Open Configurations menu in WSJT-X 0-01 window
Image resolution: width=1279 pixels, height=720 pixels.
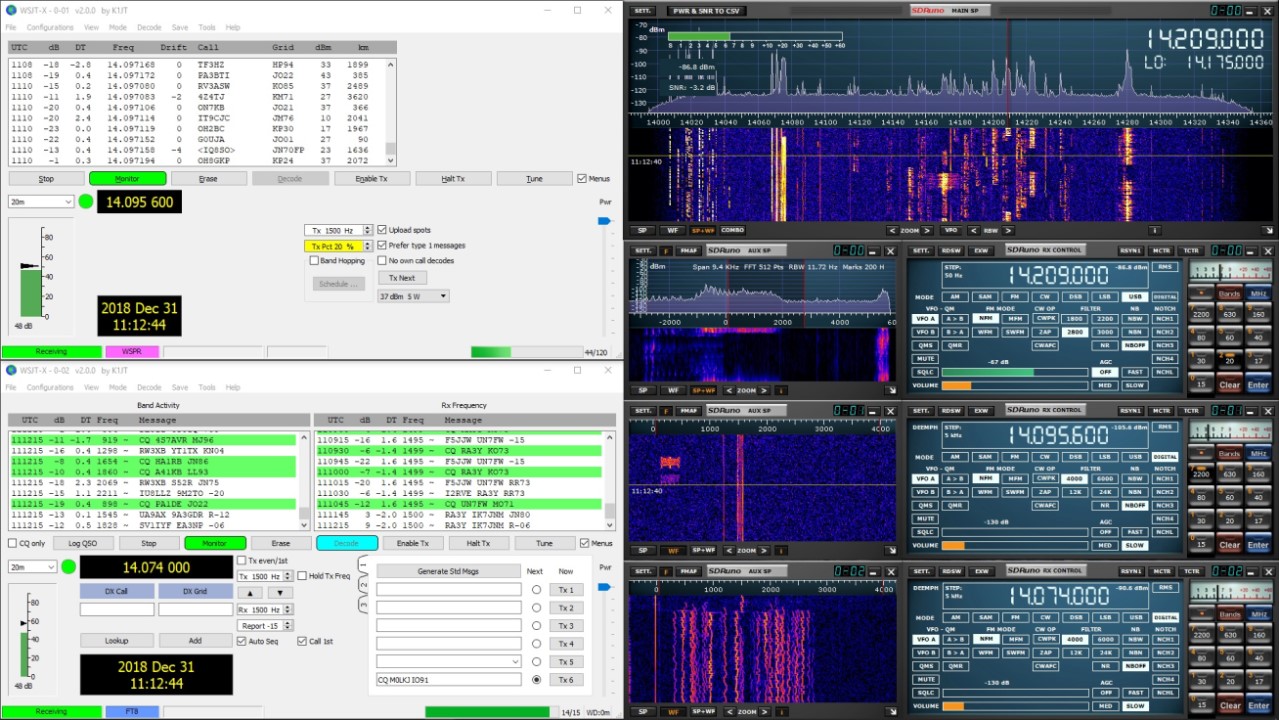[50, 27]
